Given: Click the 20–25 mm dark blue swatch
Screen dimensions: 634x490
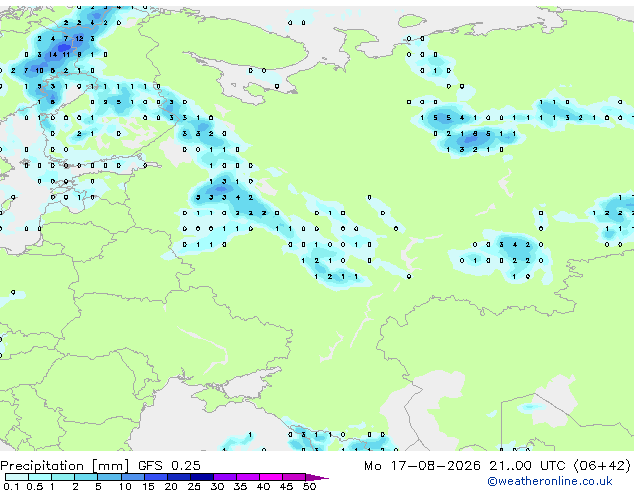Looking at the screenshot, I should tap(178, 477).
